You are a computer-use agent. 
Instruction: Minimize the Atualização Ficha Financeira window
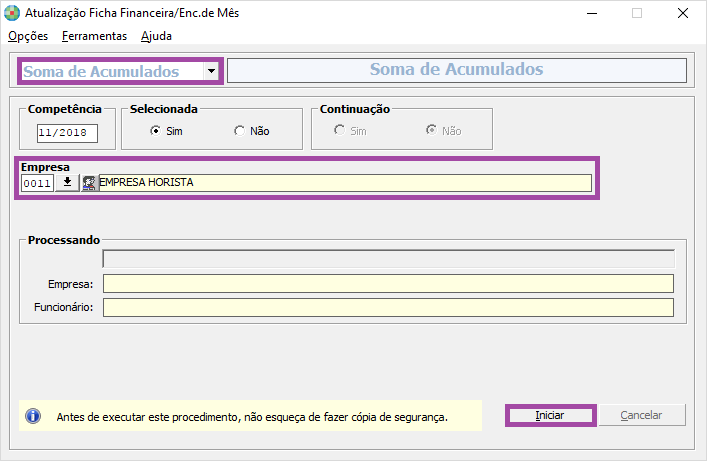592,14
